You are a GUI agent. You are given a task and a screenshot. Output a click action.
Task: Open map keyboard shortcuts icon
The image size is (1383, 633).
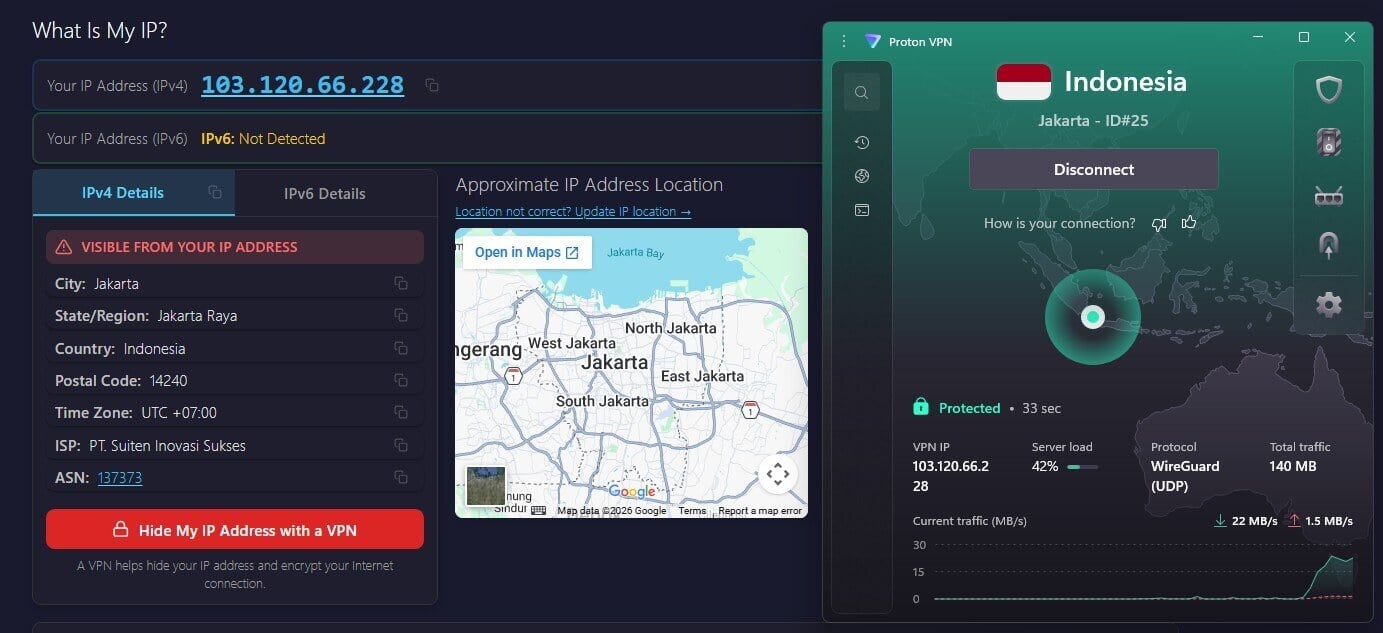pyautogui.click(x=539, y=510)
